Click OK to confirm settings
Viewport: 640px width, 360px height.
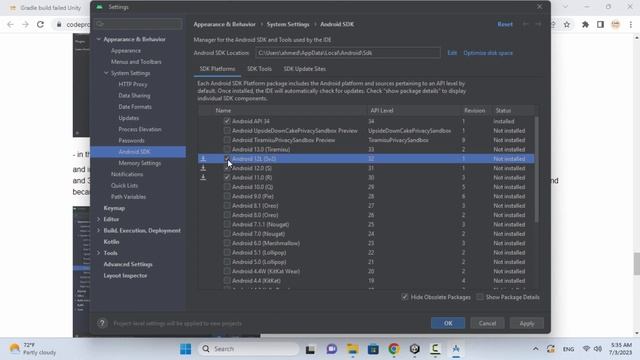pos(448,323)
